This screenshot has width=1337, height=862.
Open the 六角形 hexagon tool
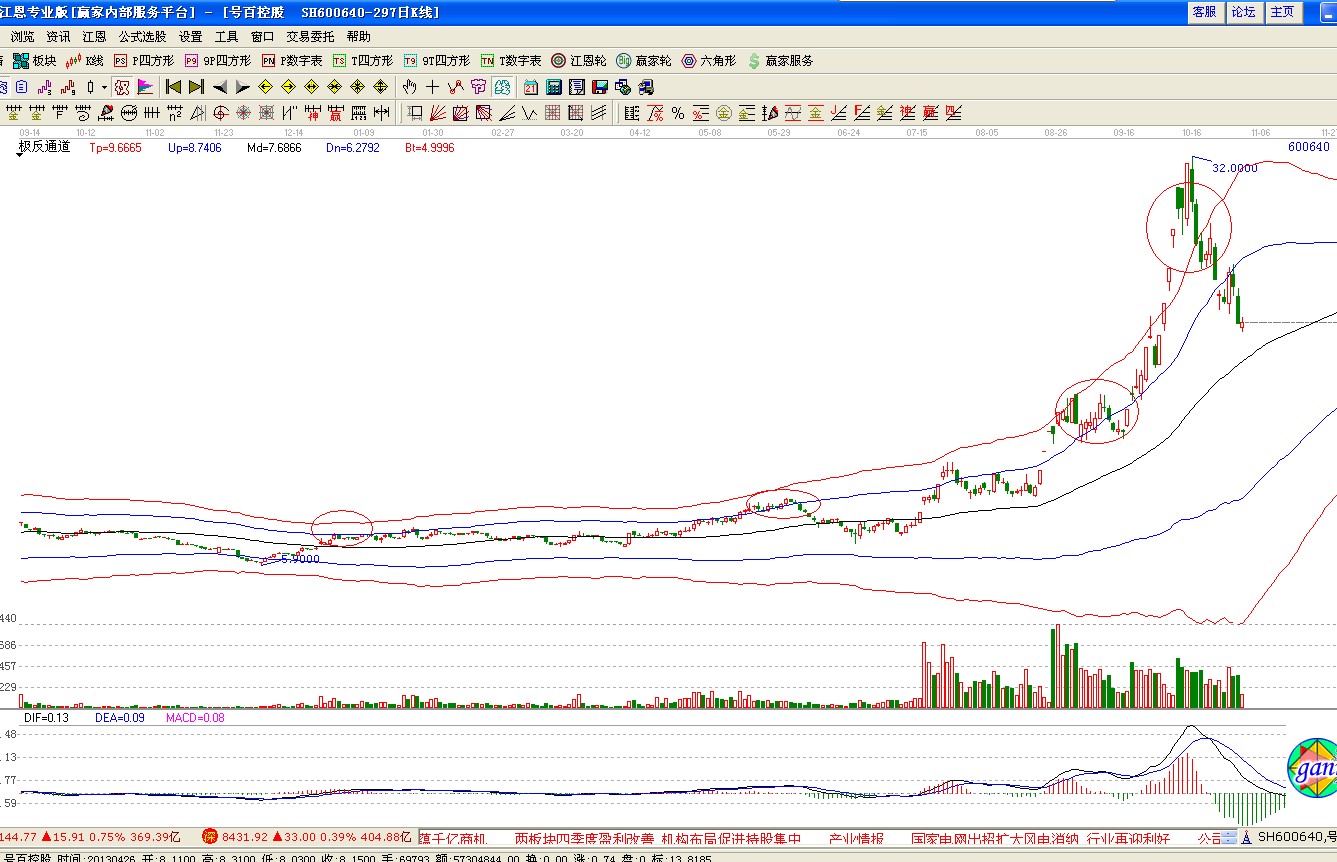708,61
